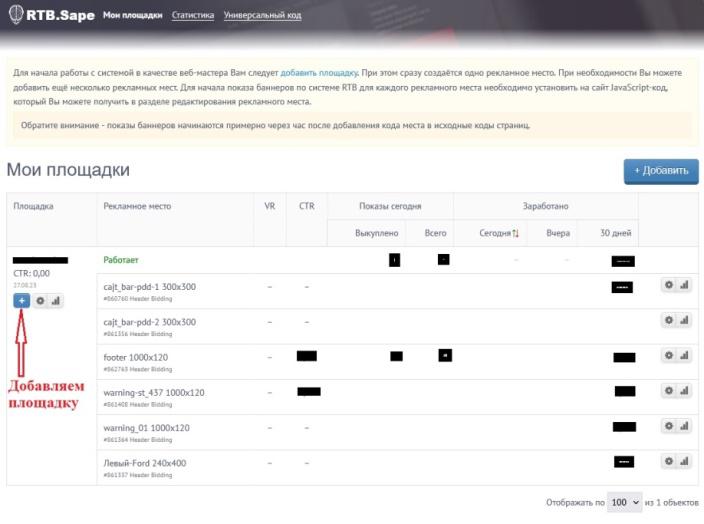This screenshot has width=704, height=524.
Task: Click the Рекламное место column header
Action: (x=137, y=206)
